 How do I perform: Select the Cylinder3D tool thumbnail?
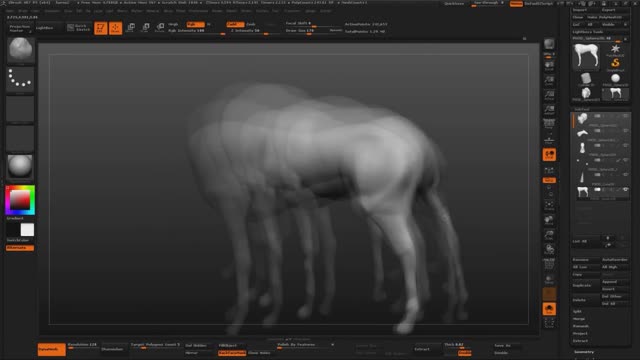pos(586,79)
